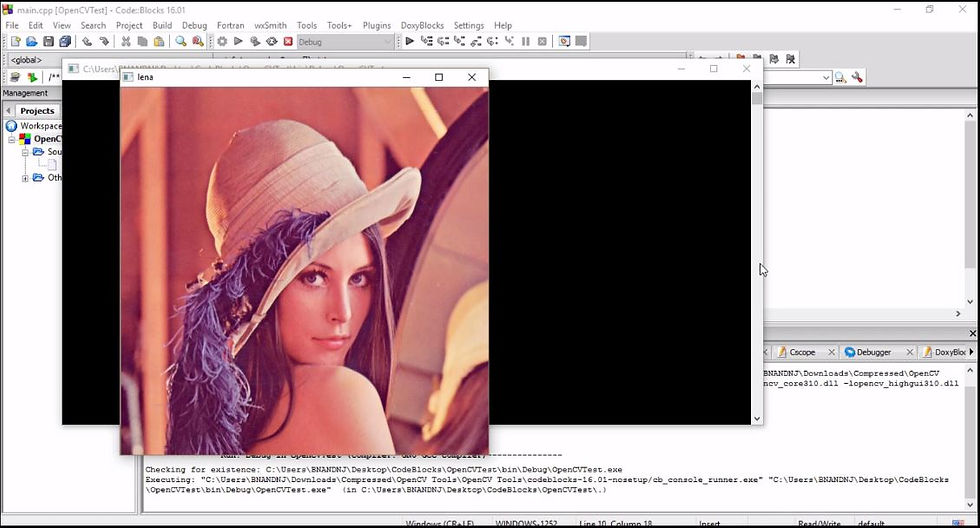This screenshot has height=528, width=980.
Task: Create a new file from the toolbar
Action: coord(16,41)
